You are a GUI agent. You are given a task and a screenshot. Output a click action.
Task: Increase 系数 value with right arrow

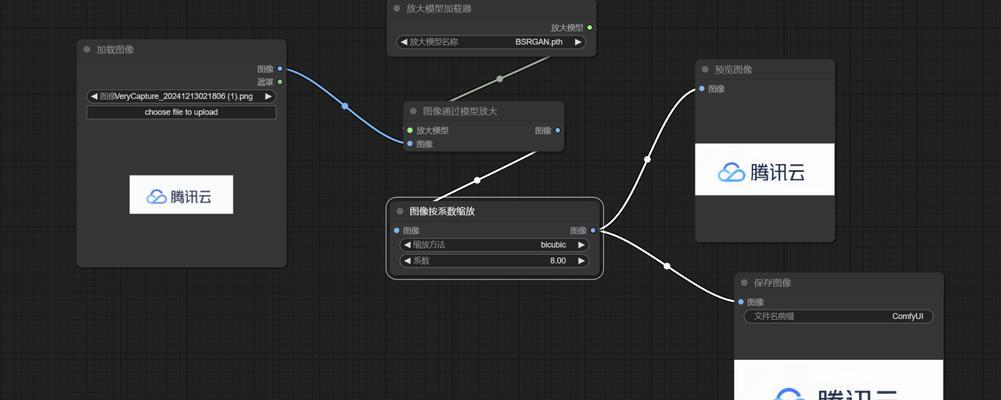pos(582,260)
